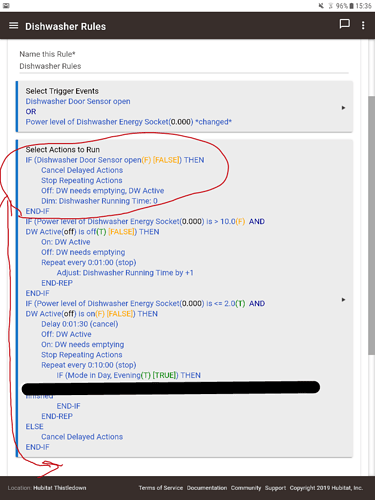The image size is (375, 500).
Task: Click the Dishwasher Rules page title
Action: pos(66,26)
